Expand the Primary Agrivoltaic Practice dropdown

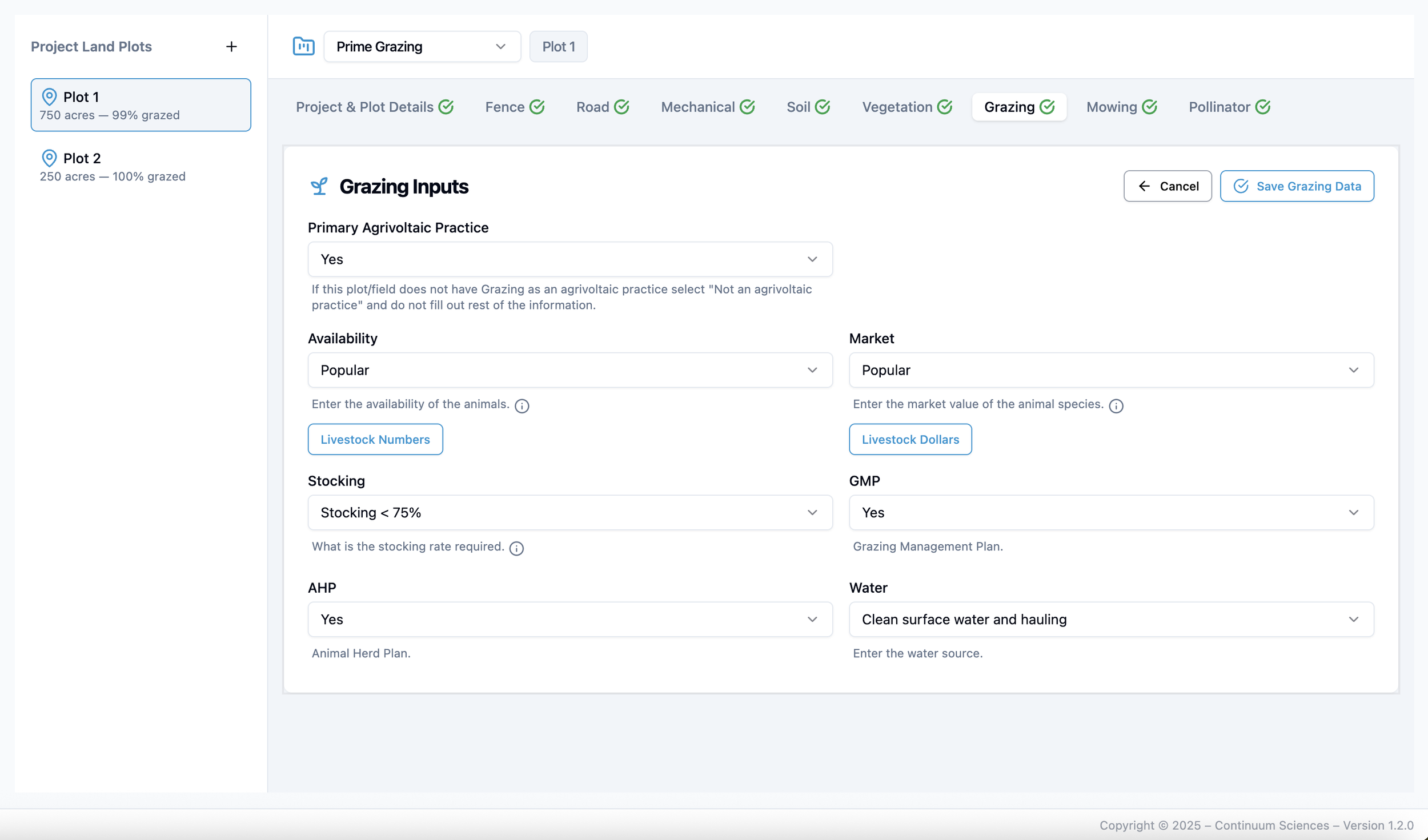[569, 259]
